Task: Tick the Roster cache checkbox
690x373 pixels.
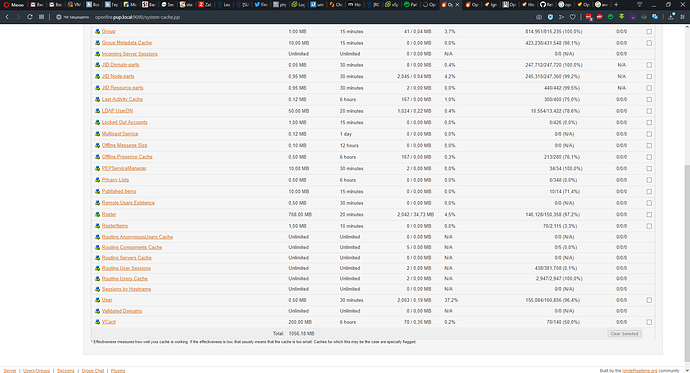Action: (x=649, y=215)
